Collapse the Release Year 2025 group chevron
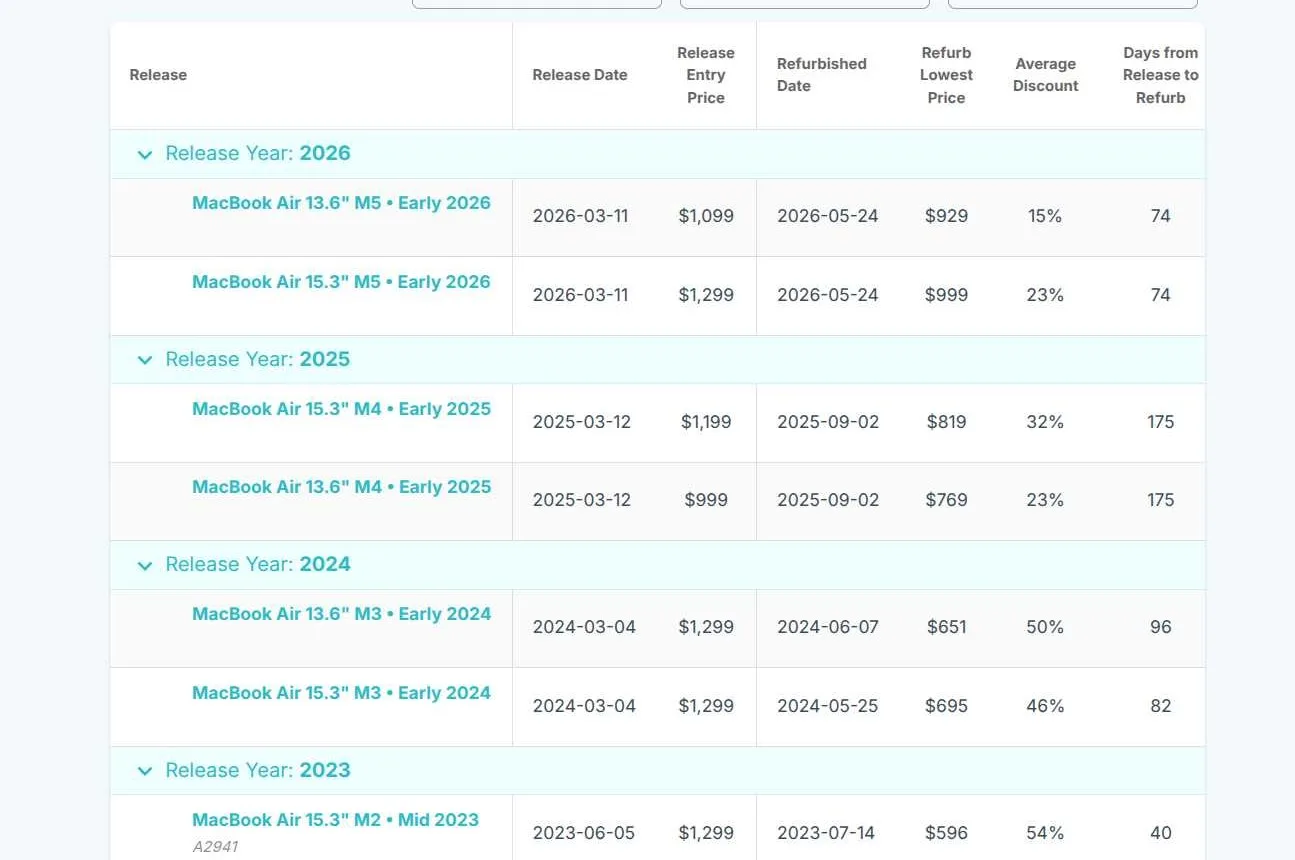Screen dimensions: 1295x860 pyautogui.click(x=145, y=360)
